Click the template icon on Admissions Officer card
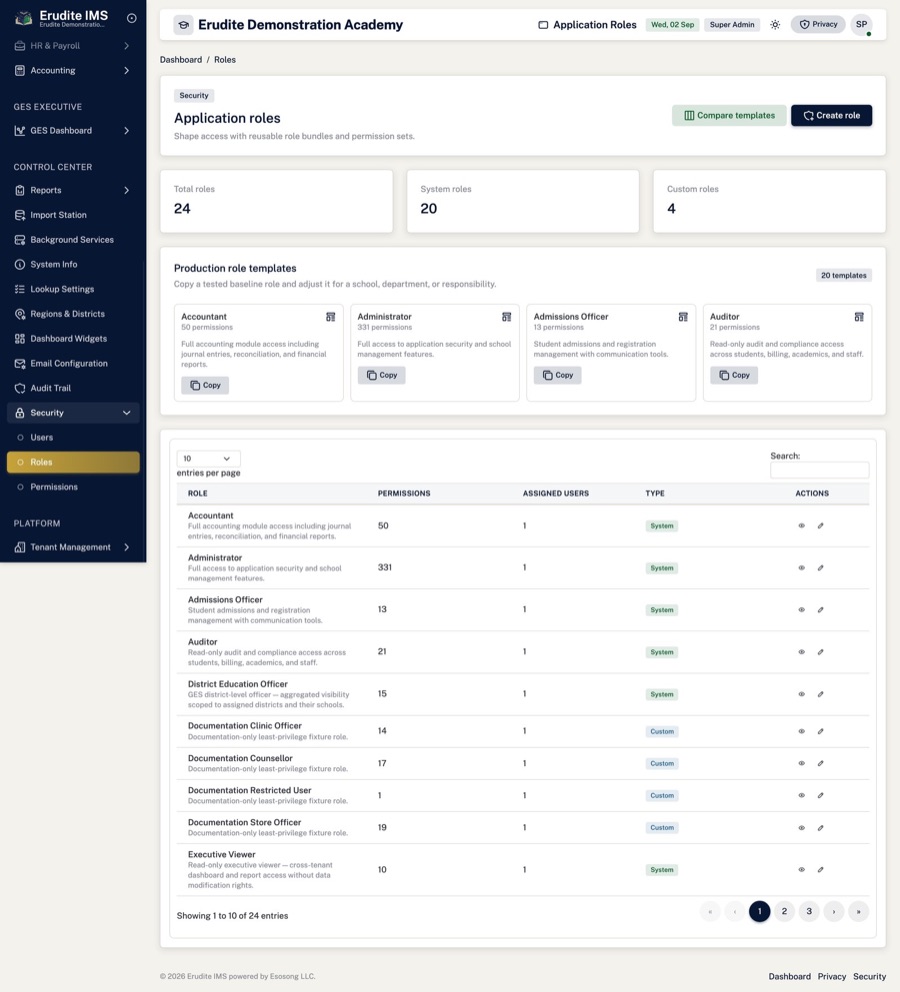The height and width of the screenshot is (992, 900). [683, 317]
